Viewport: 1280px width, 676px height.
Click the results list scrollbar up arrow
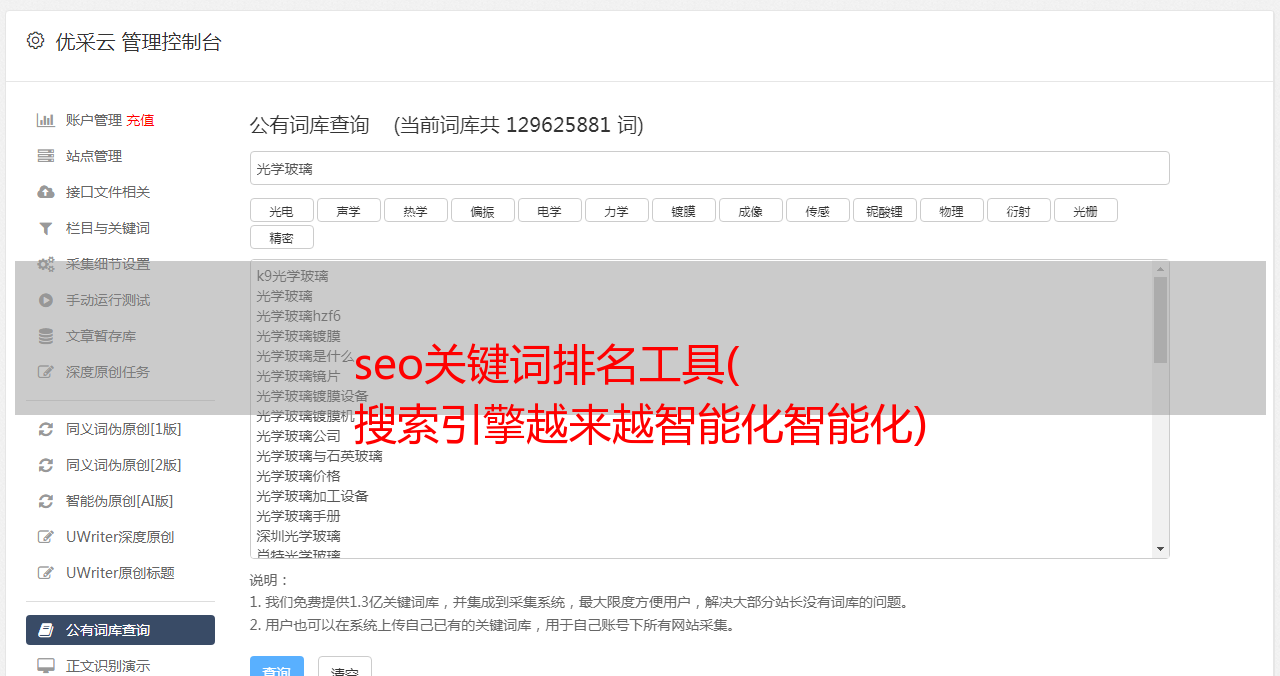pos(1160,268)
